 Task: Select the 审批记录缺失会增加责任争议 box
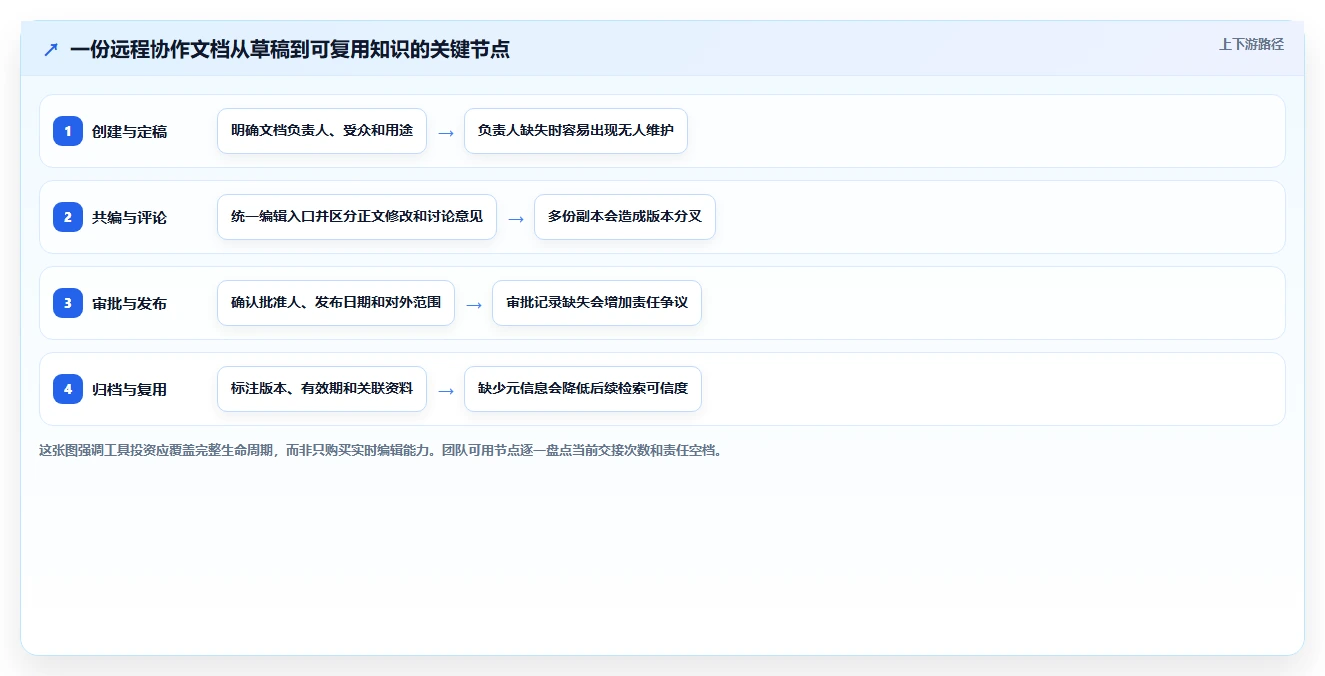click(597, 303)
